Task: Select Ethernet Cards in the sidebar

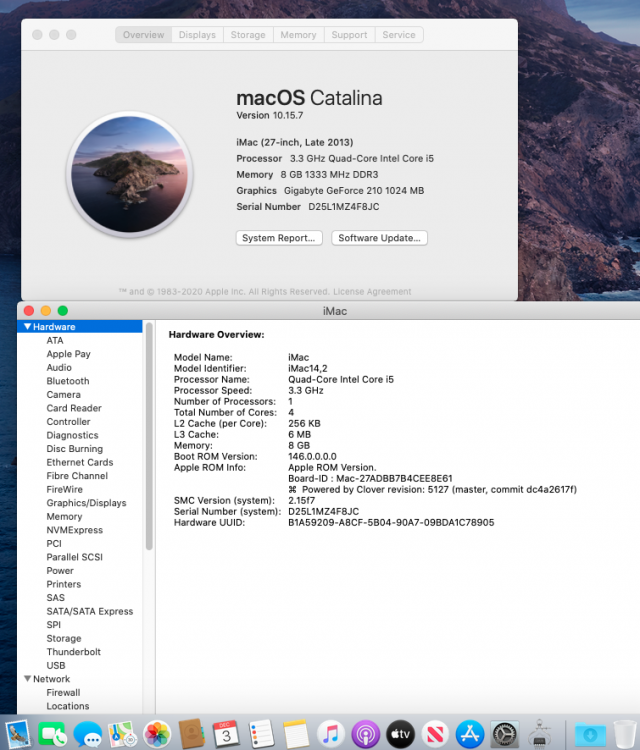Action: click(80, 463)
